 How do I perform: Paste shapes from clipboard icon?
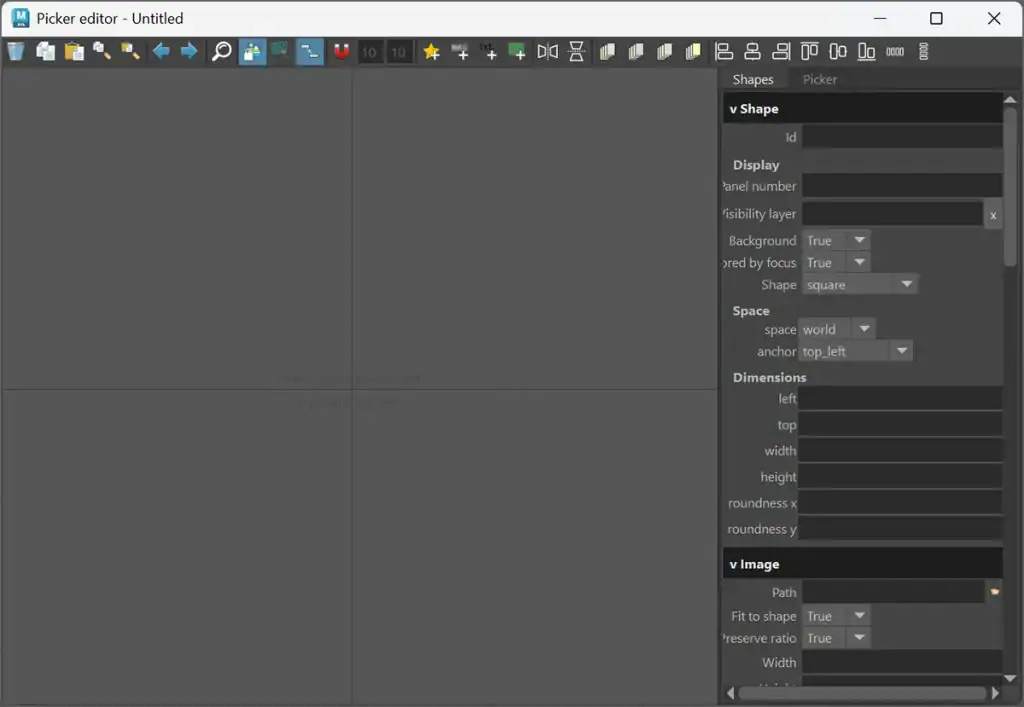tap(74, 51)
